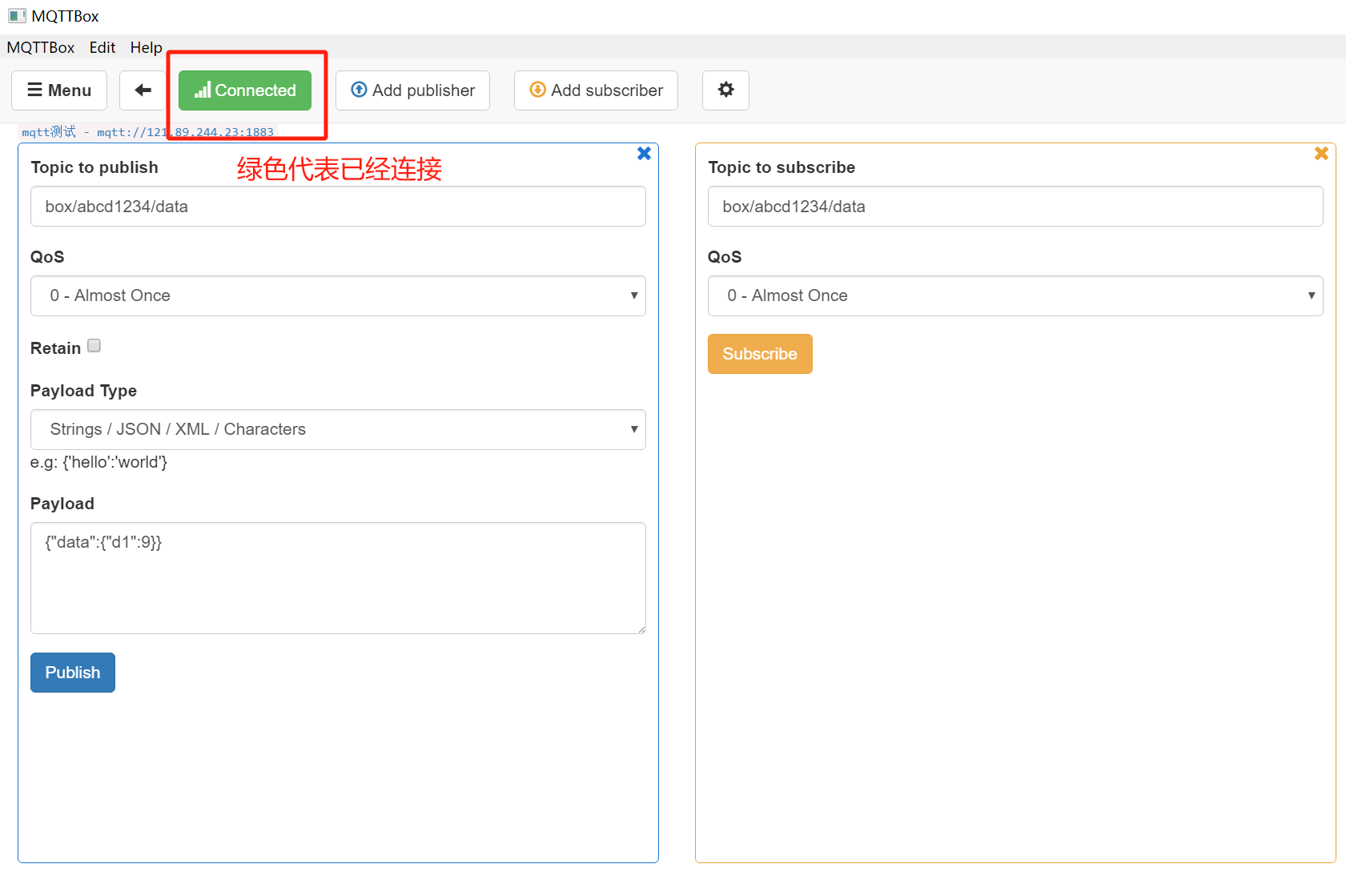The image size is (1346, 896).
Task: Open the hamburger Menu button
Action: tap(59, 90)
